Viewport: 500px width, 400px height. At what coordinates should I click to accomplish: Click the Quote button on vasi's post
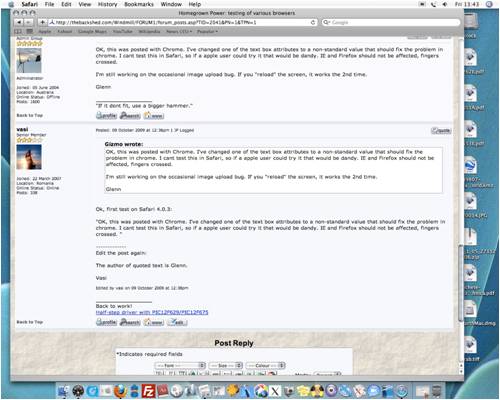[x=441, y=131]
